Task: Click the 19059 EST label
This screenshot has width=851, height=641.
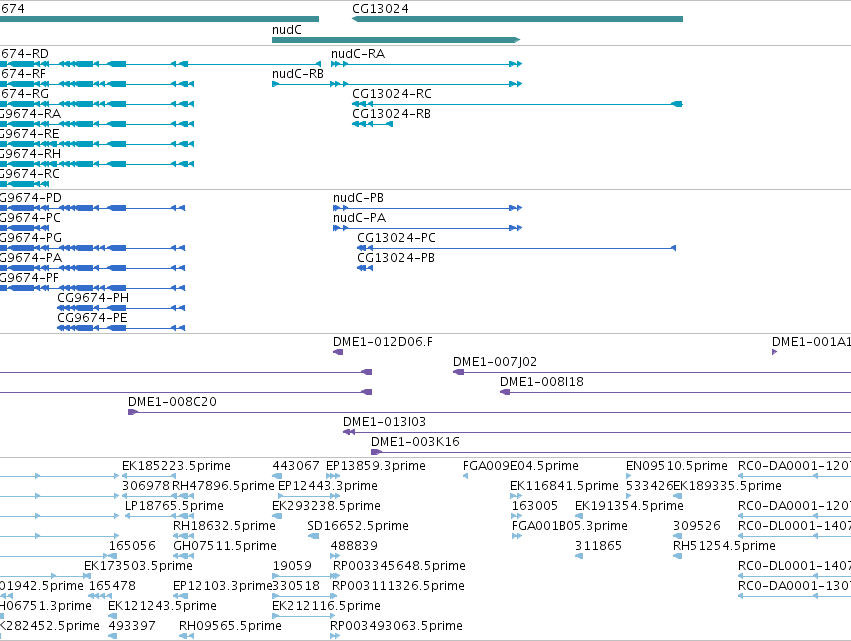Action: click(292, 566)
